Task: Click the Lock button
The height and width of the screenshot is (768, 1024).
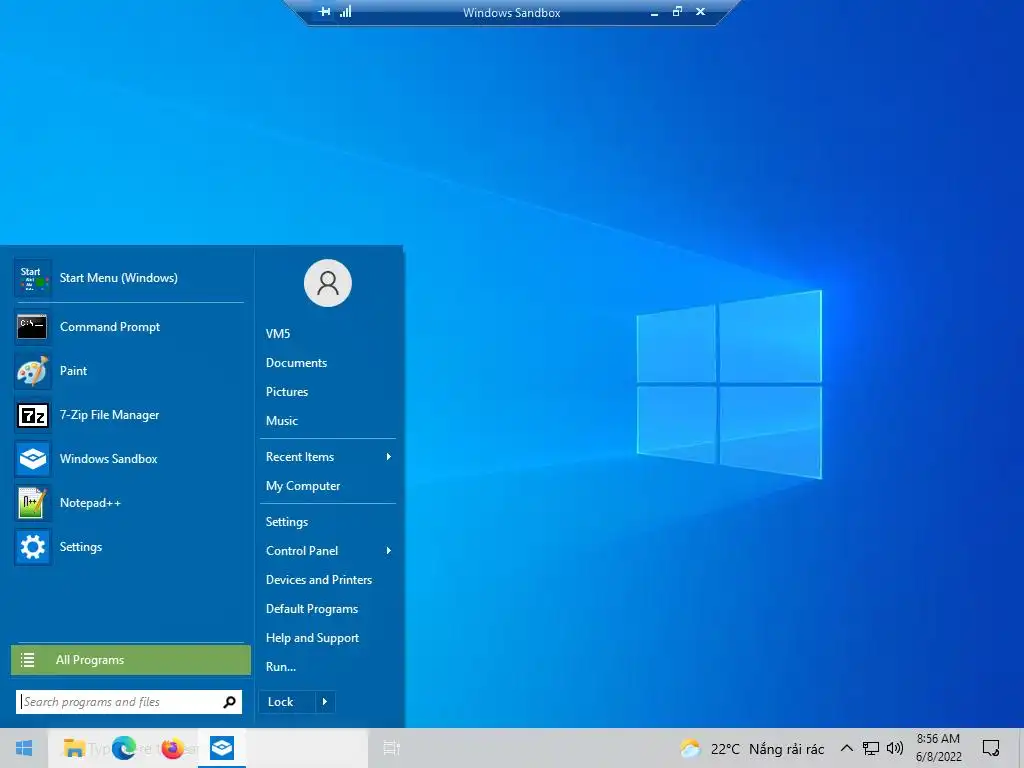Action: point(287,702)
